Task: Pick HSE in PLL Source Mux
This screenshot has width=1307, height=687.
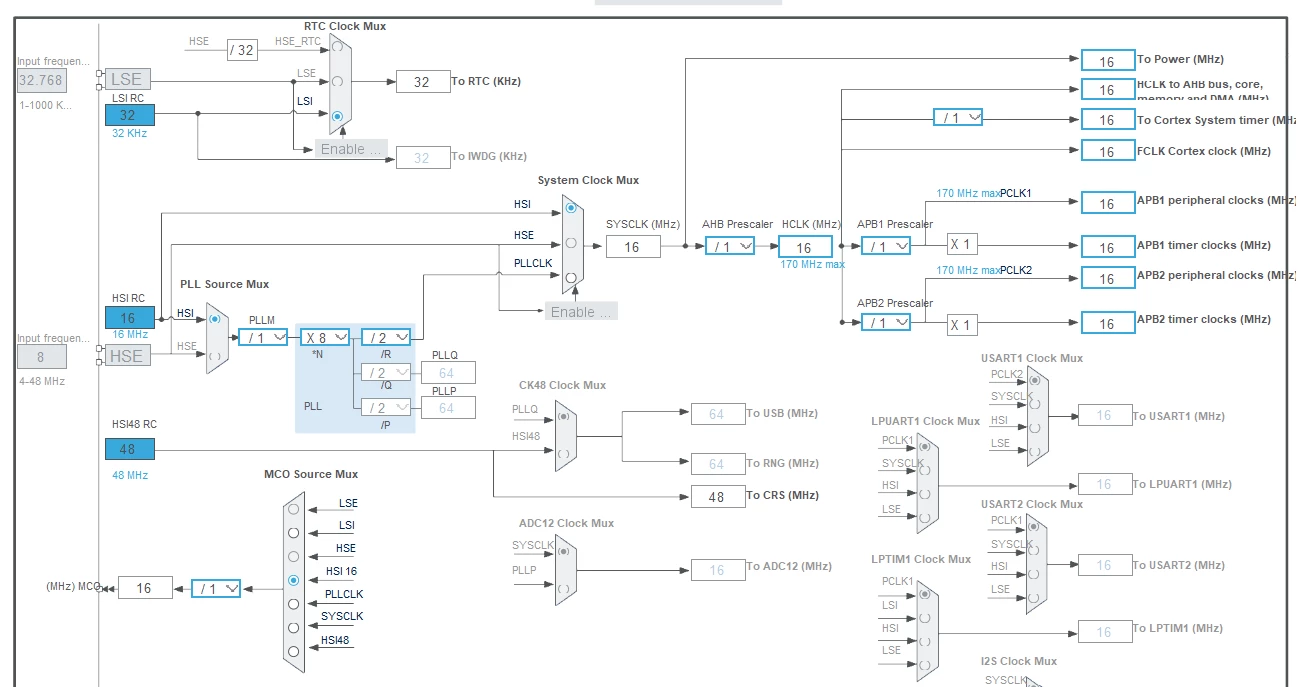Action: 214,355
